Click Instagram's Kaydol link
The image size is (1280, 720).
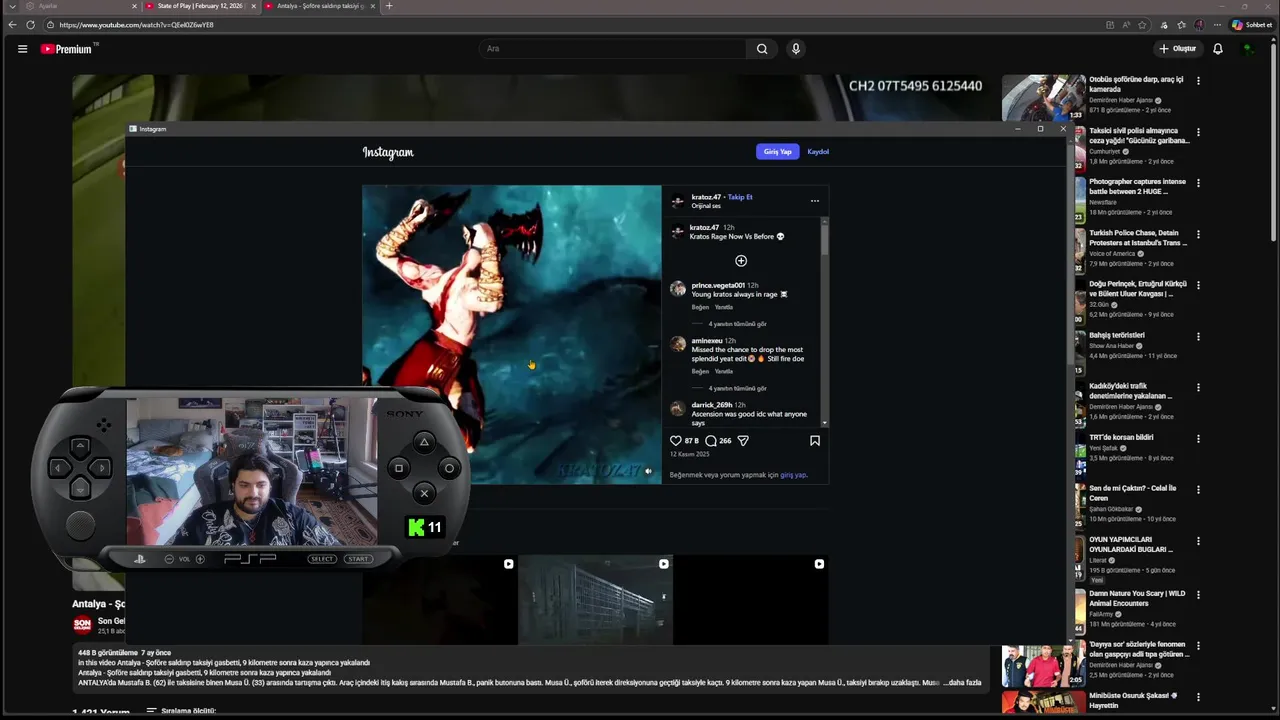pyautogui.click(x=818, y=152)
